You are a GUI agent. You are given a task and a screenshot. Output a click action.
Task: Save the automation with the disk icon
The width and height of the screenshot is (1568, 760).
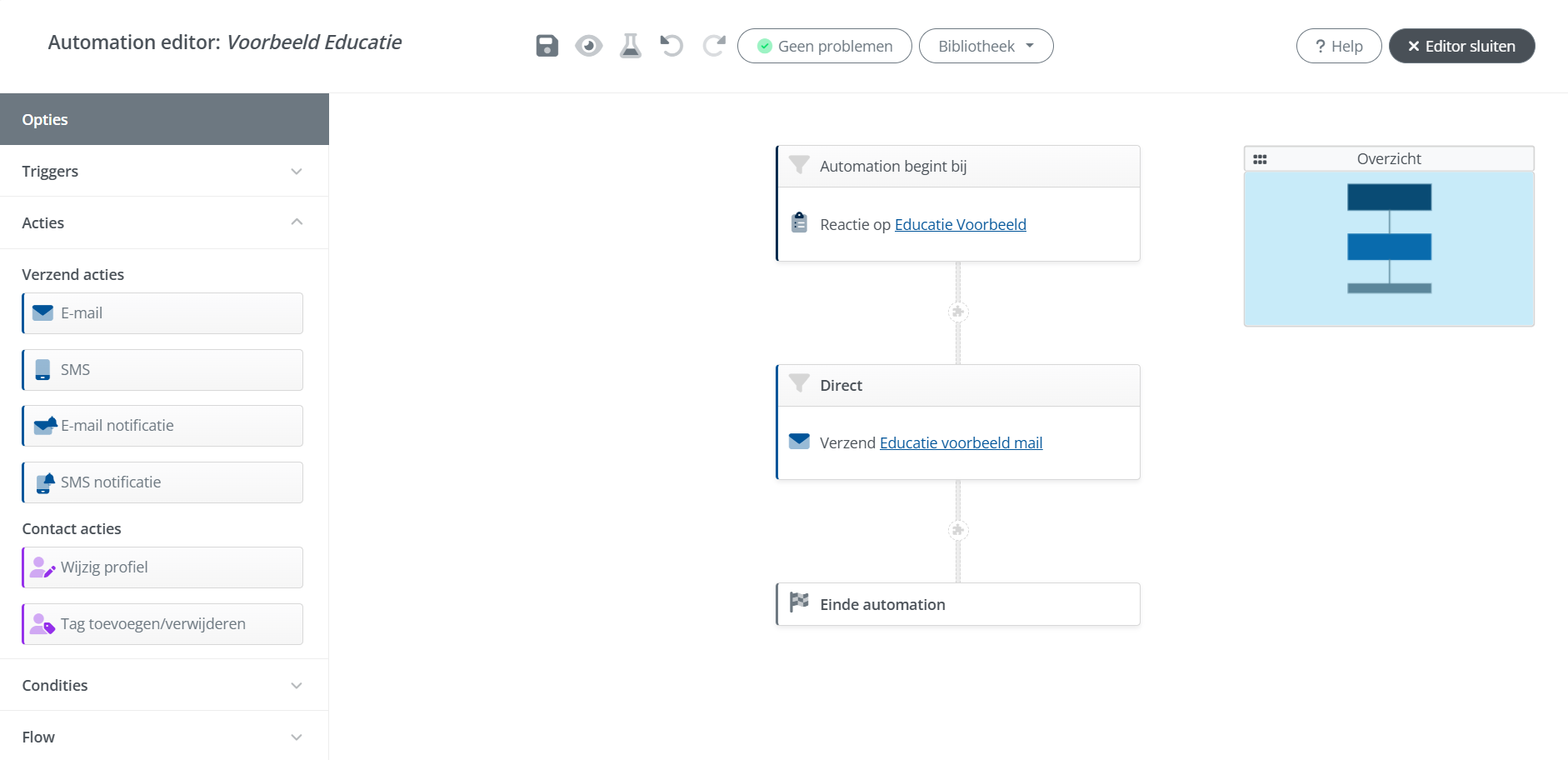(546, 46)
